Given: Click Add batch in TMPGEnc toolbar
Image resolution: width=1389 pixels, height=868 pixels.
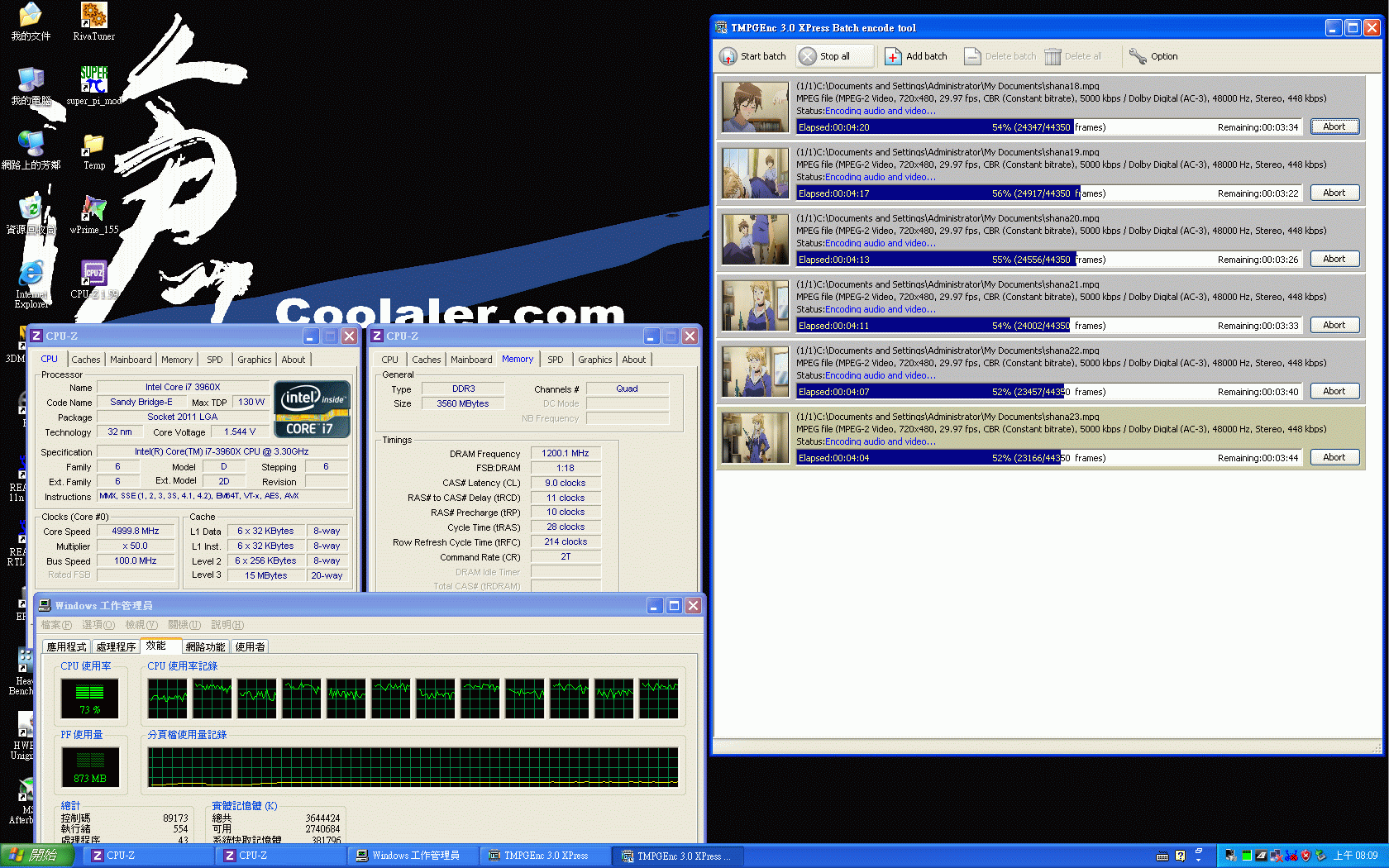Looking at the screenshot, I should (x=915, y=56).
